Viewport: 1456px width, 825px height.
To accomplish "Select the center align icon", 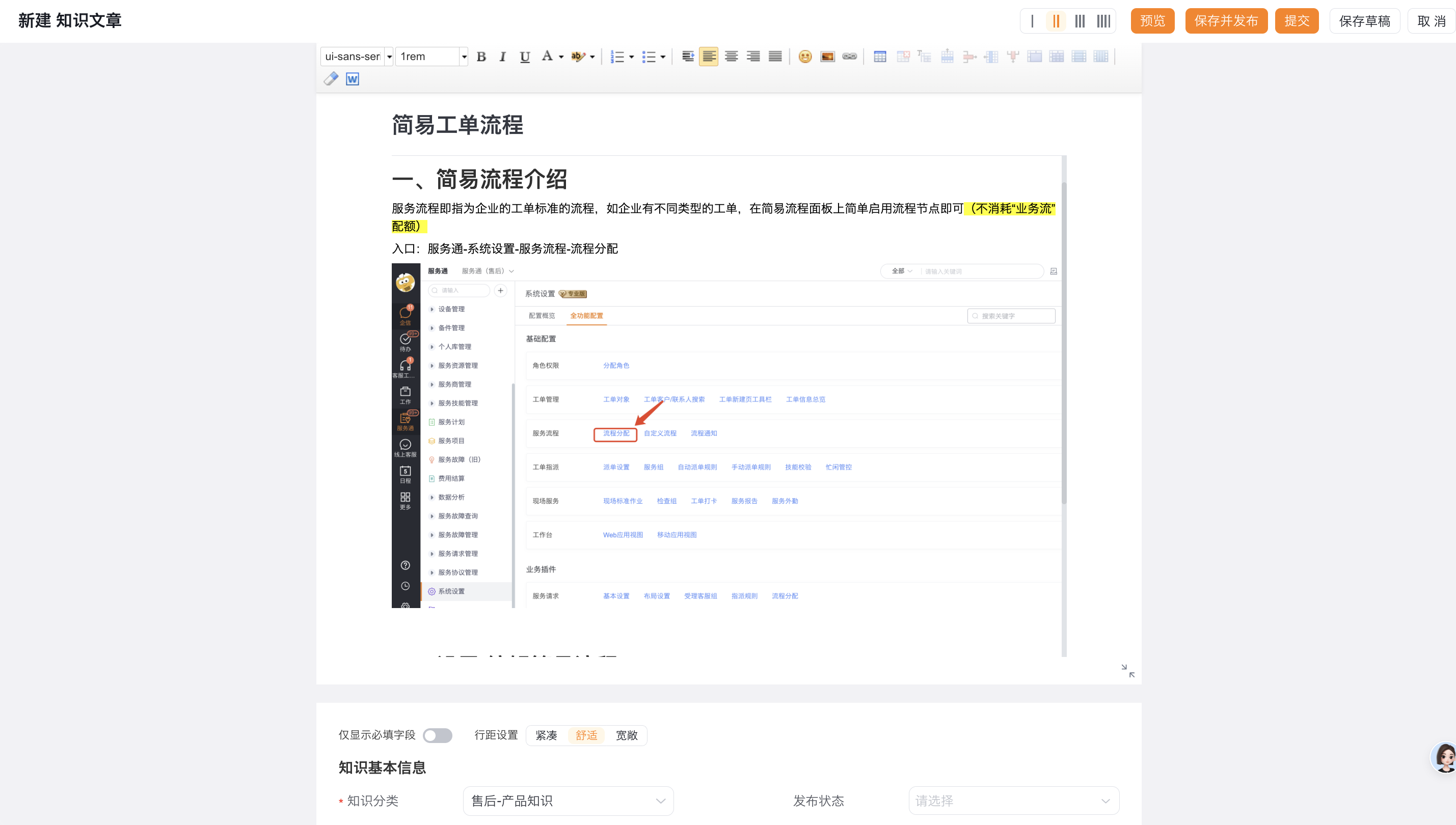I will point(731,57).
